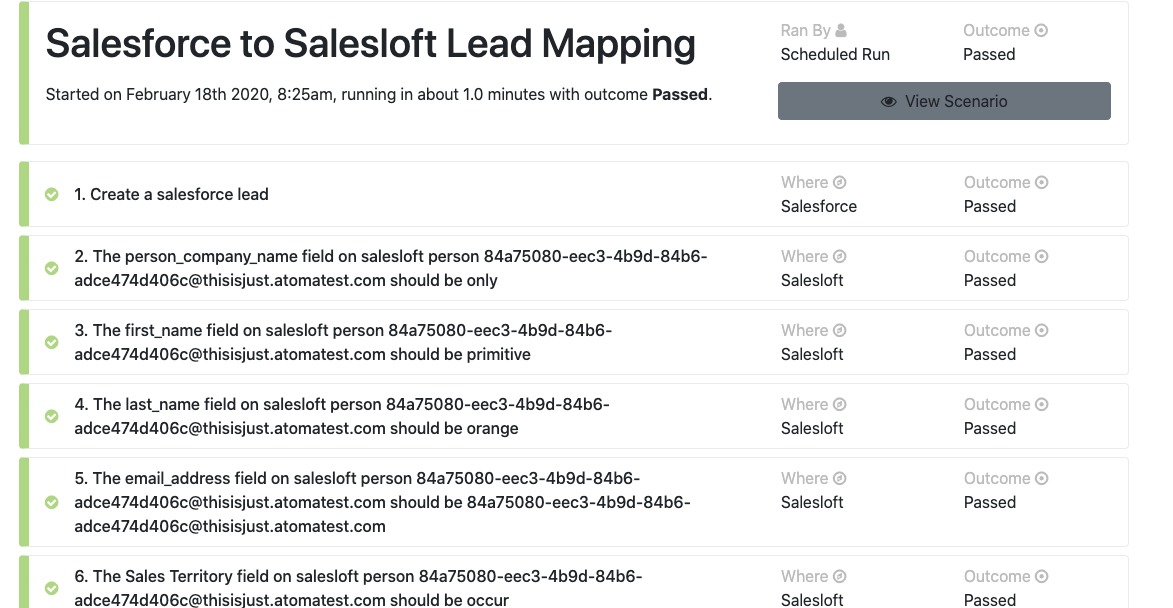Click the compass icon beside Where in step 6
Viewport: 1173px width, 608px height.
[839, 577]
